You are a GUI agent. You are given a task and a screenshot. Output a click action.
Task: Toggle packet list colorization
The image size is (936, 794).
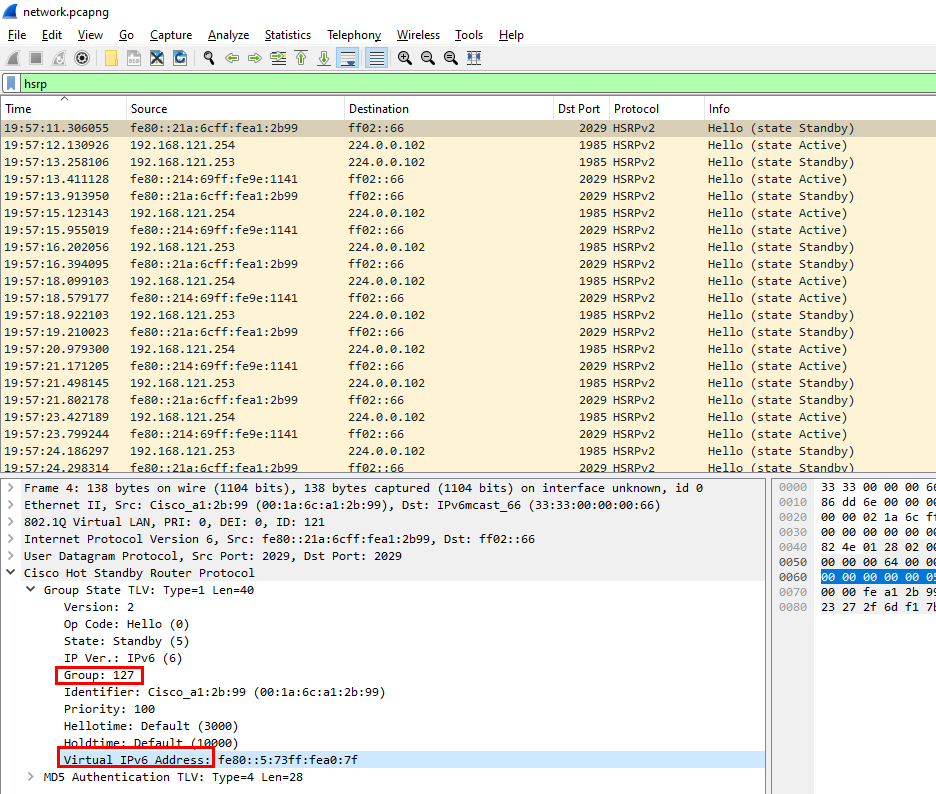[x=376, y=58]
